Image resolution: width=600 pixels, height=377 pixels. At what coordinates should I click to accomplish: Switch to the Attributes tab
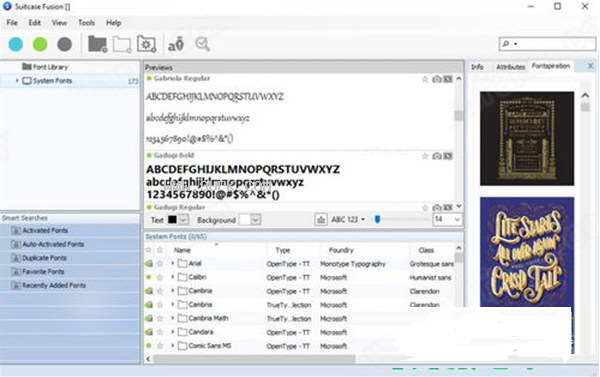click(x=510, y=67)
